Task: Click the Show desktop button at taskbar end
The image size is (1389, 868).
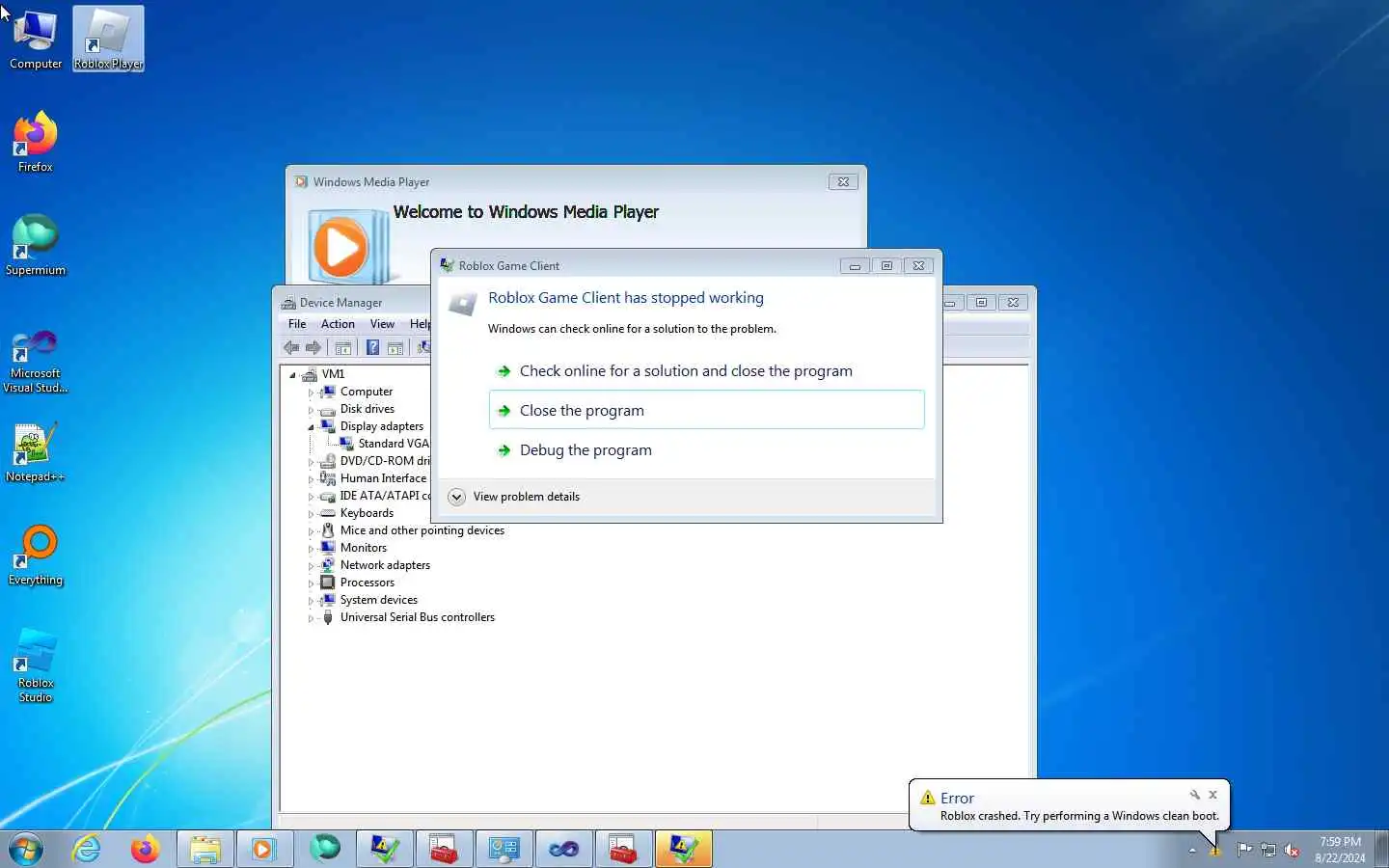Action: pos(1381,850)
